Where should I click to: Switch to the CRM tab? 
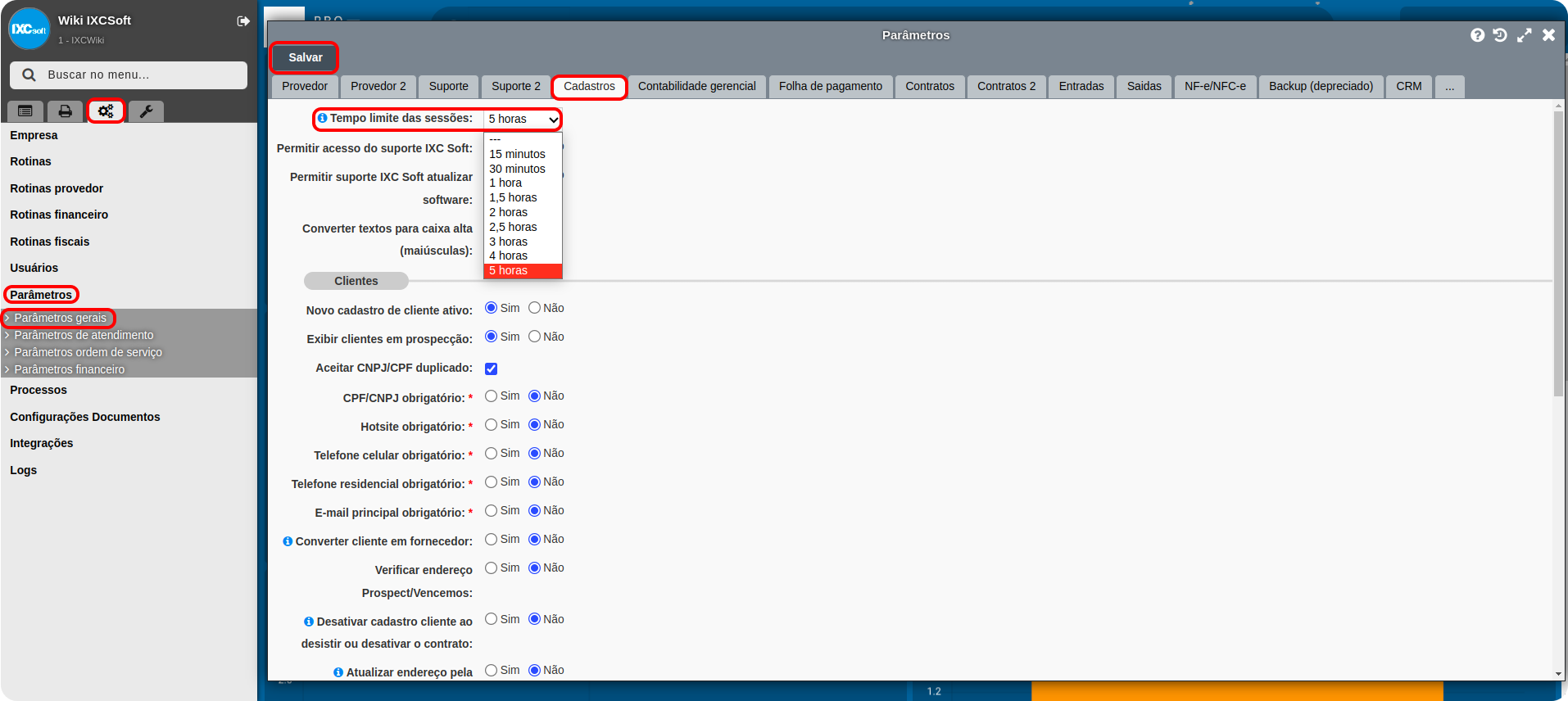tap(1409, 87)
